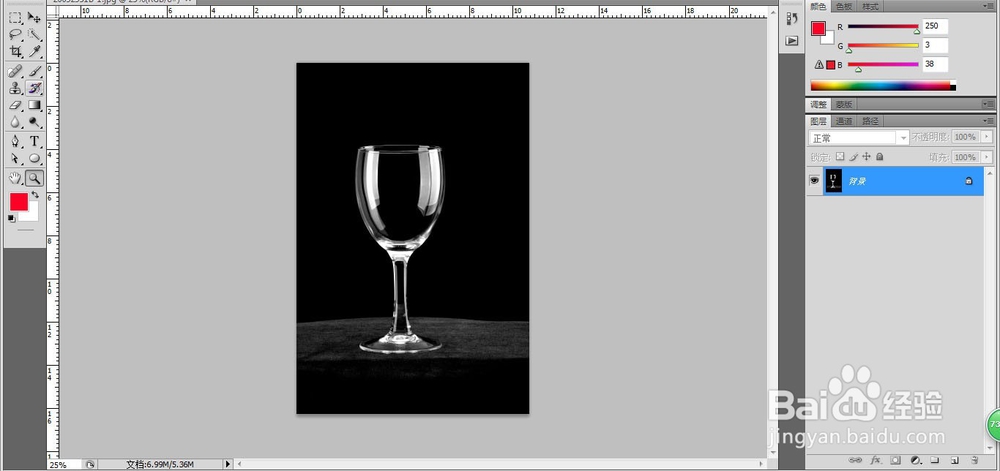Add a layer style with fx
Image resolution: width=1000 pixels, height=471 pixels.
tap(876, 460)
